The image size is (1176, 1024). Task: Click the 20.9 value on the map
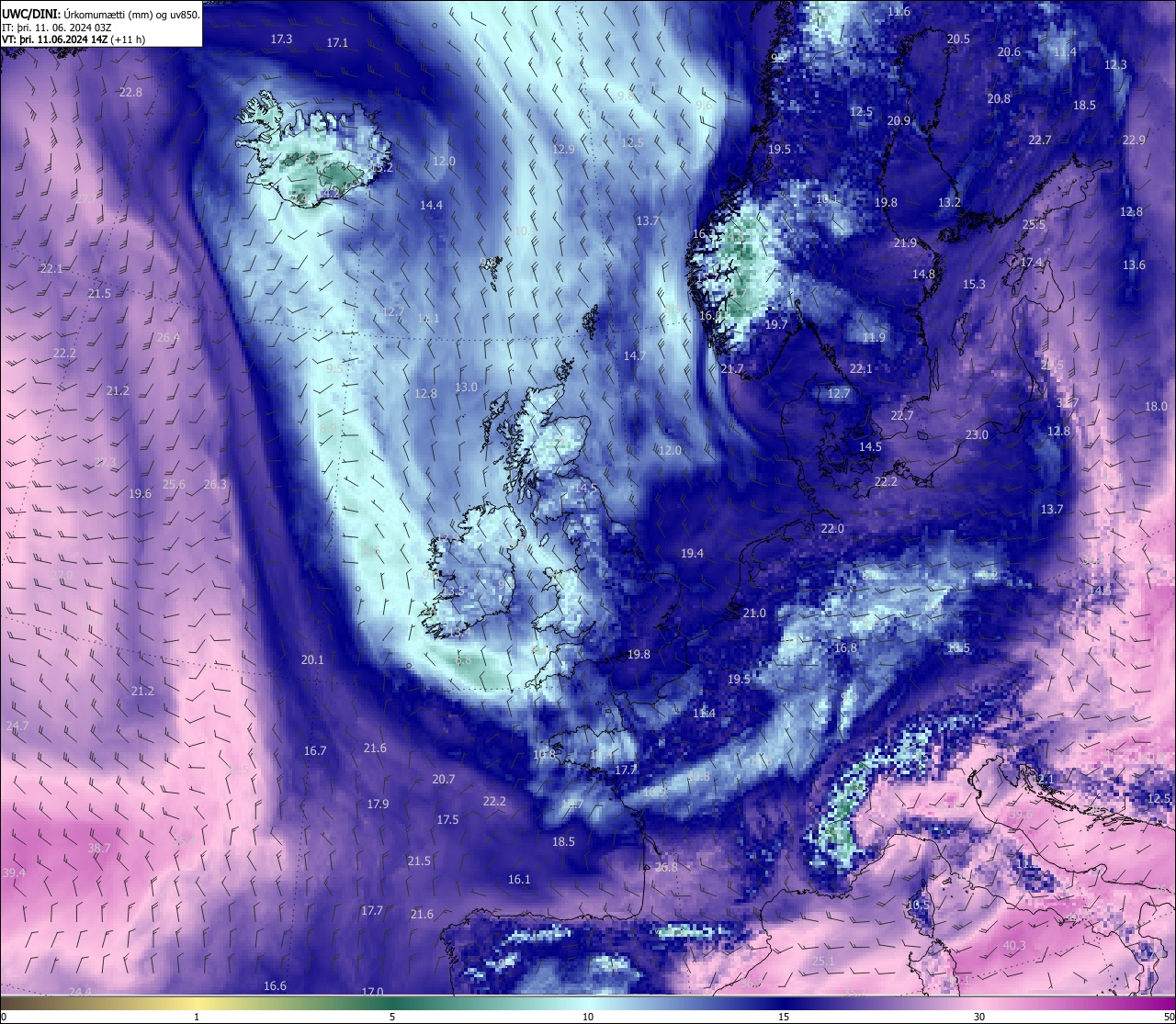(899, 121)
